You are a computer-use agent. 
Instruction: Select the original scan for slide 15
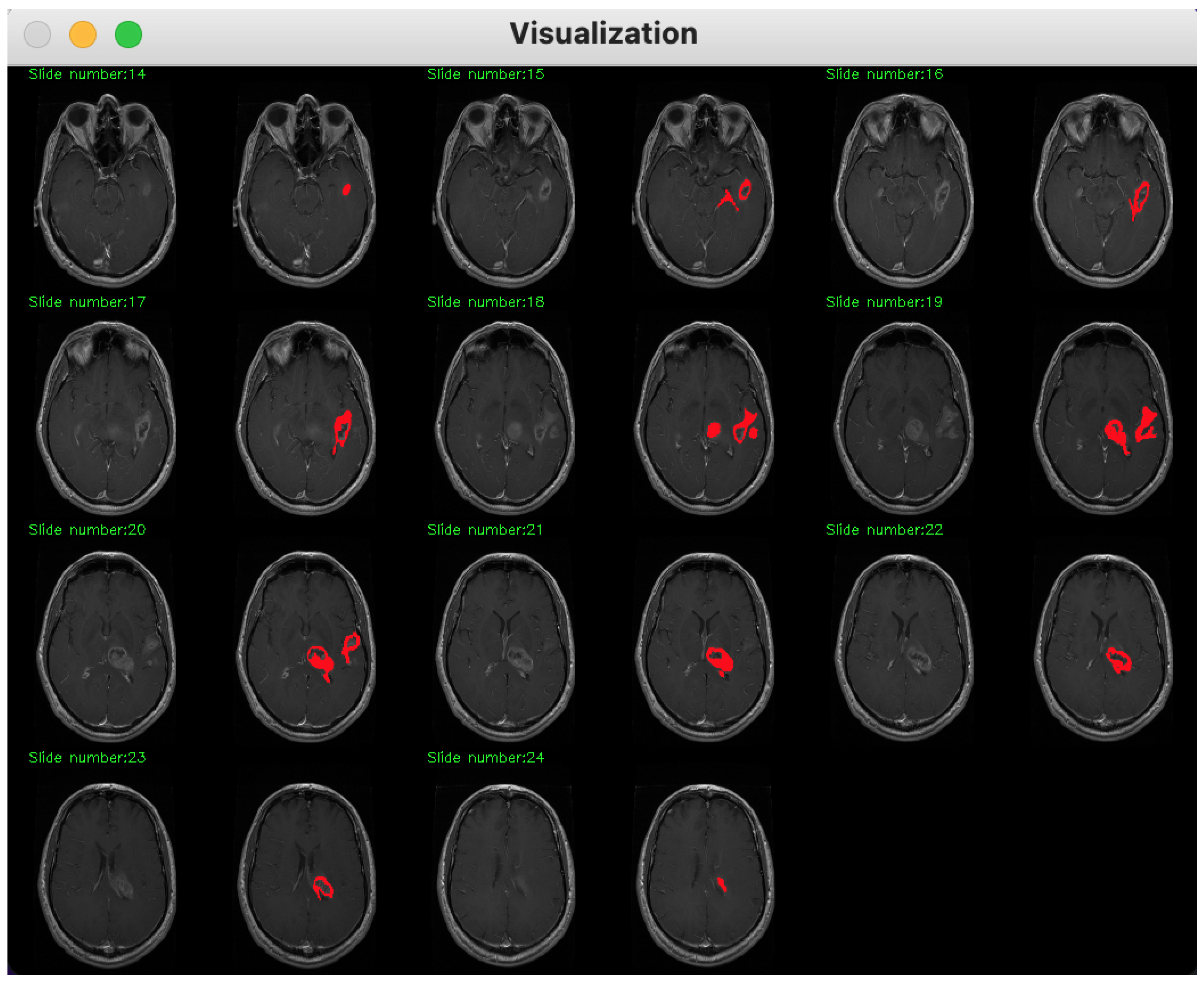coord(505,190)
